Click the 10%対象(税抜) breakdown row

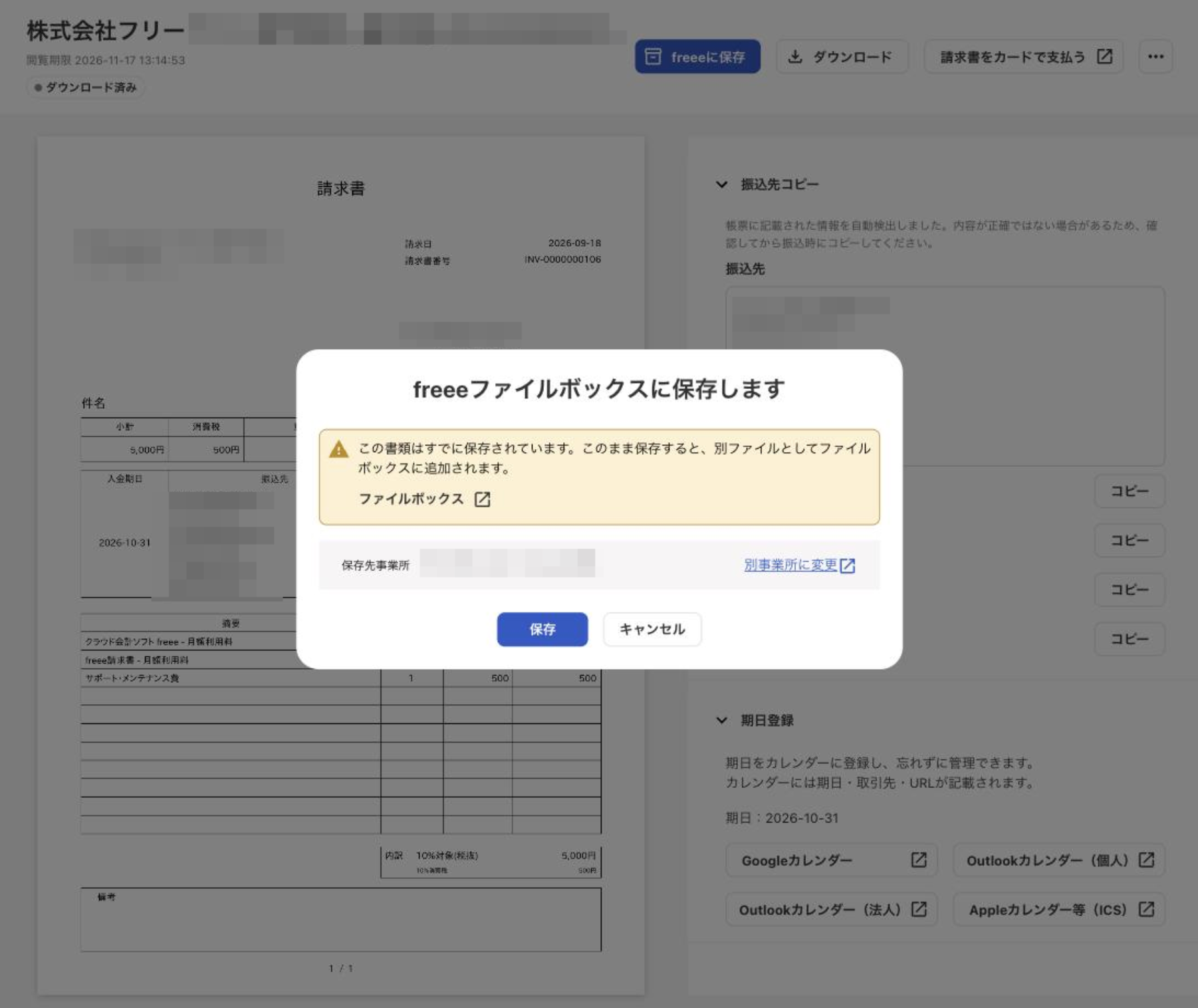(x=491, y=855)
